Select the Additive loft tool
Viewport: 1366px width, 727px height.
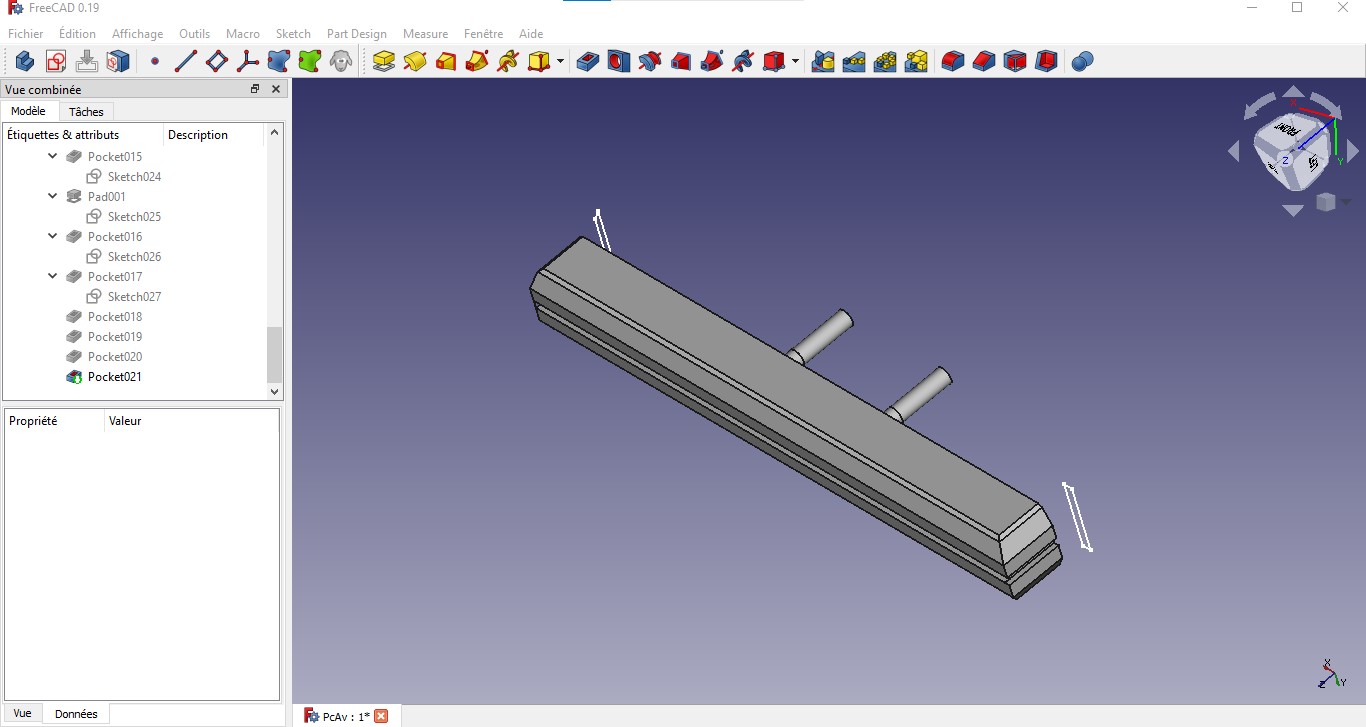pos(446,62)
